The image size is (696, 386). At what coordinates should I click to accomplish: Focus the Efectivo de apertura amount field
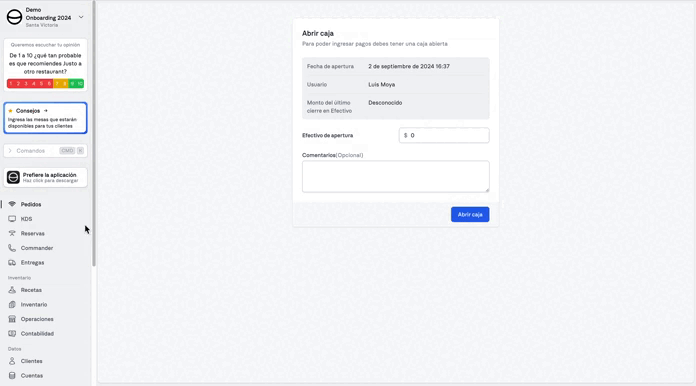click(444, 135)
